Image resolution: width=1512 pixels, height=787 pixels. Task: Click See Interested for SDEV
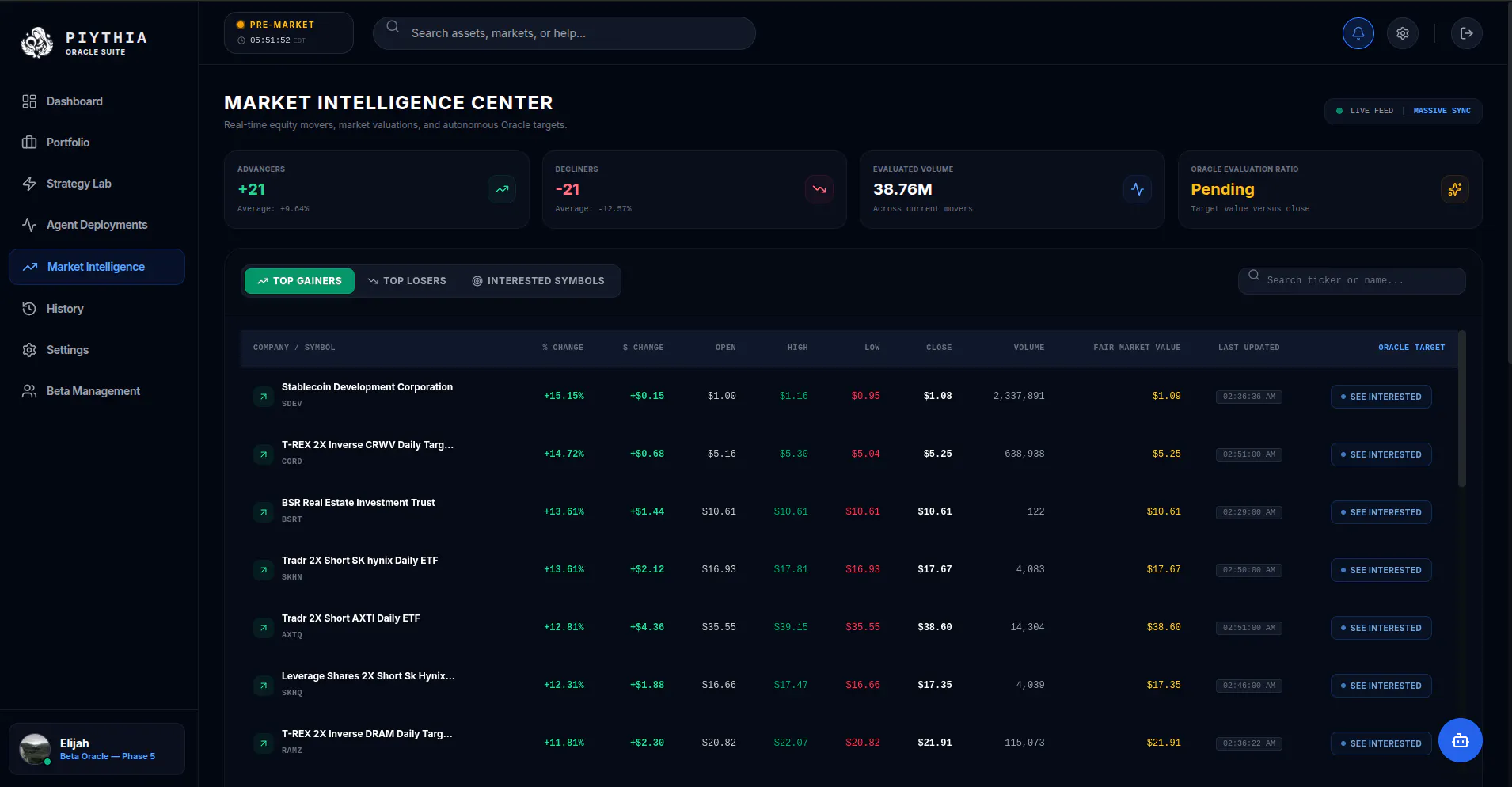pos(1381,397)
